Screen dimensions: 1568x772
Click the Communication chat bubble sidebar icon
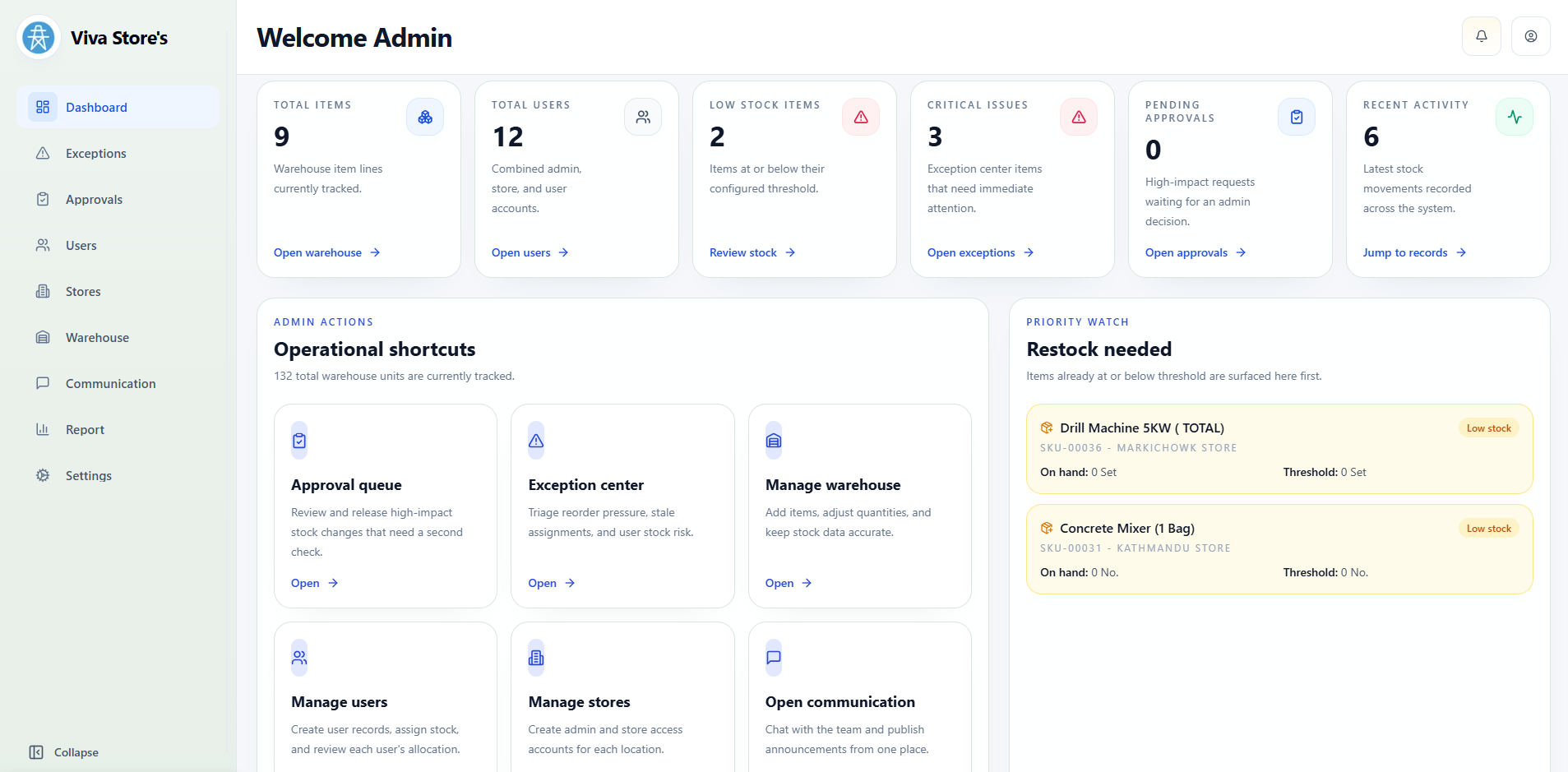(43, 383)
